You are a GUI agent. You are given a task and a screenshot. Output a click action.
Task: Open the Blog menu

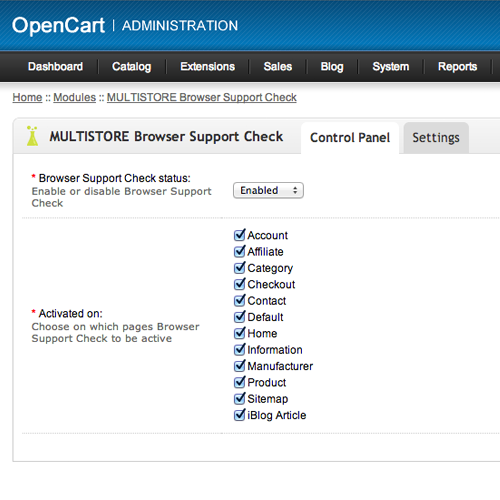pyautogui.click(x=332, y=67)
